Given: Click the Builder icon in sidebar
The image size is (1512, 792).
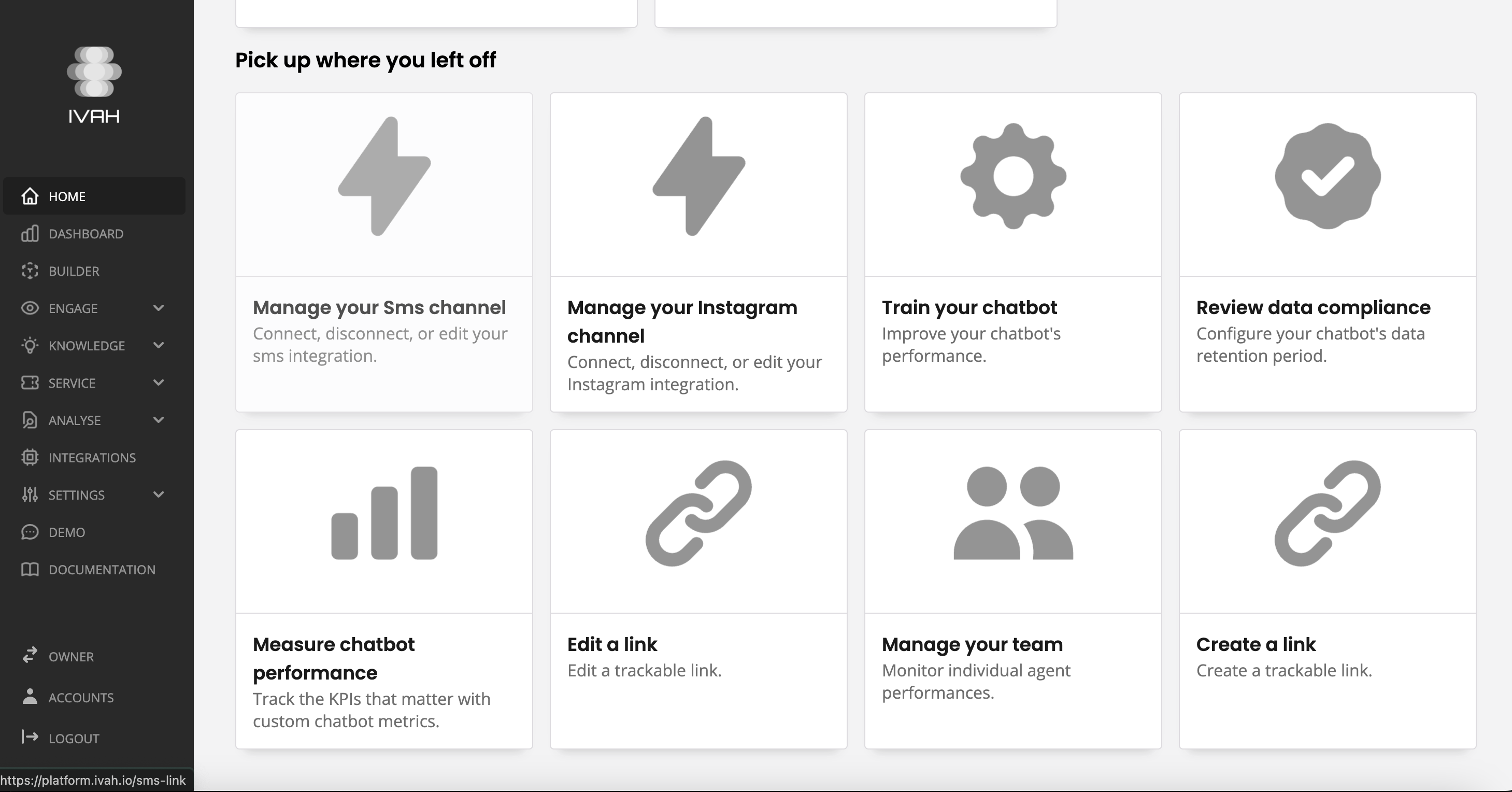Looking at the screenshot, I should tap(30, 271).
